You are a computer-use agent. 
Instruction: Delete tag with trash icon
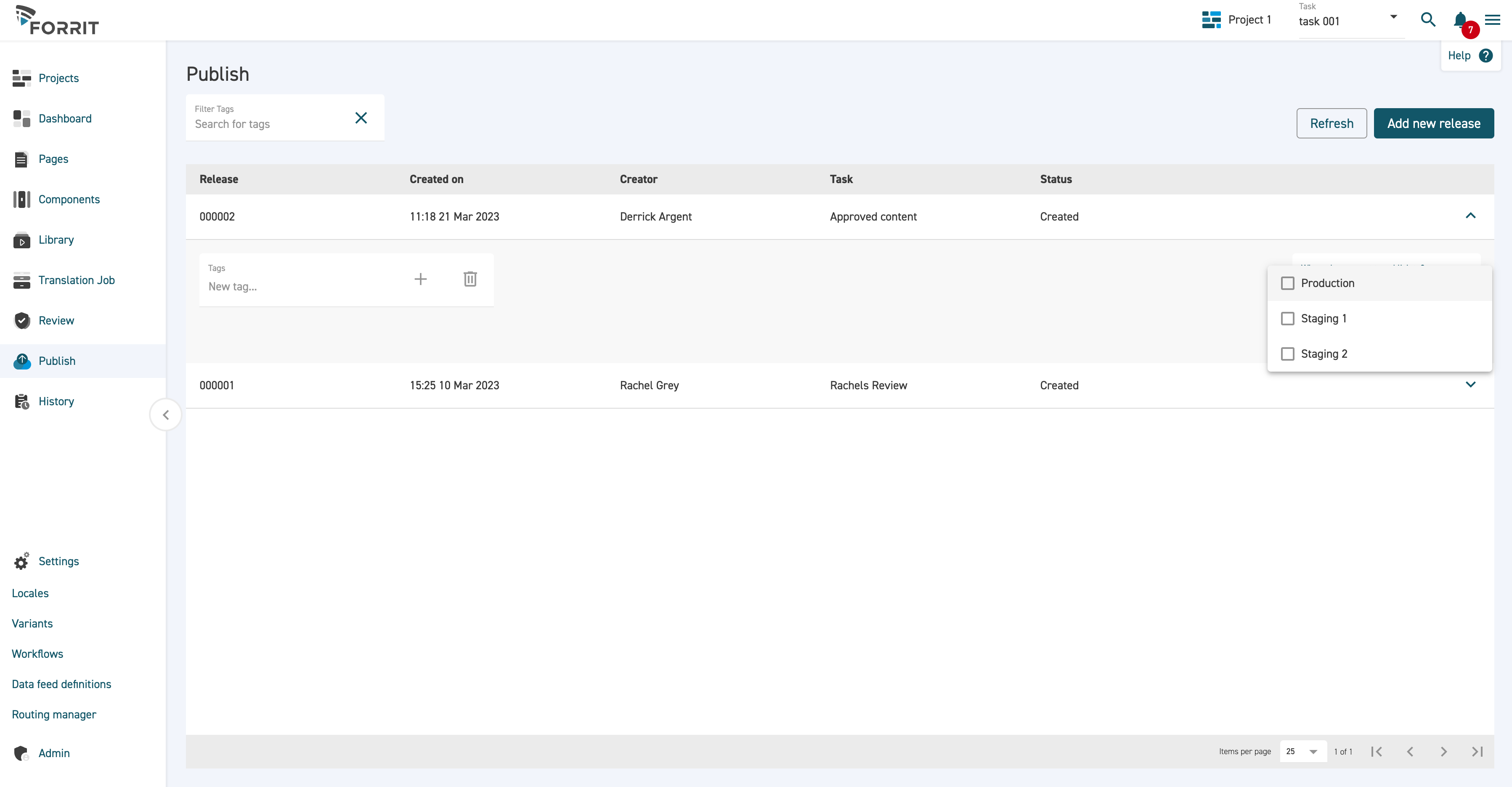pos(470,279)
